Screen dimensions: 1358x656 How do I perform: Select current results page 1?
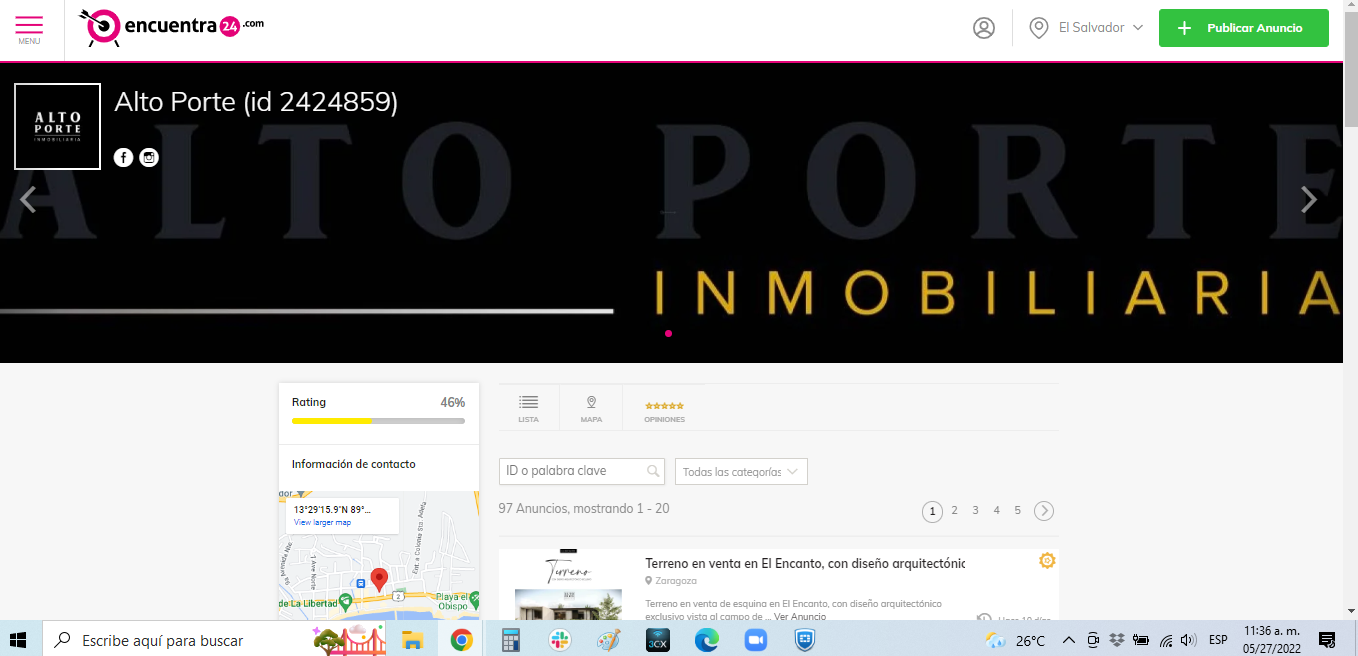932,511
